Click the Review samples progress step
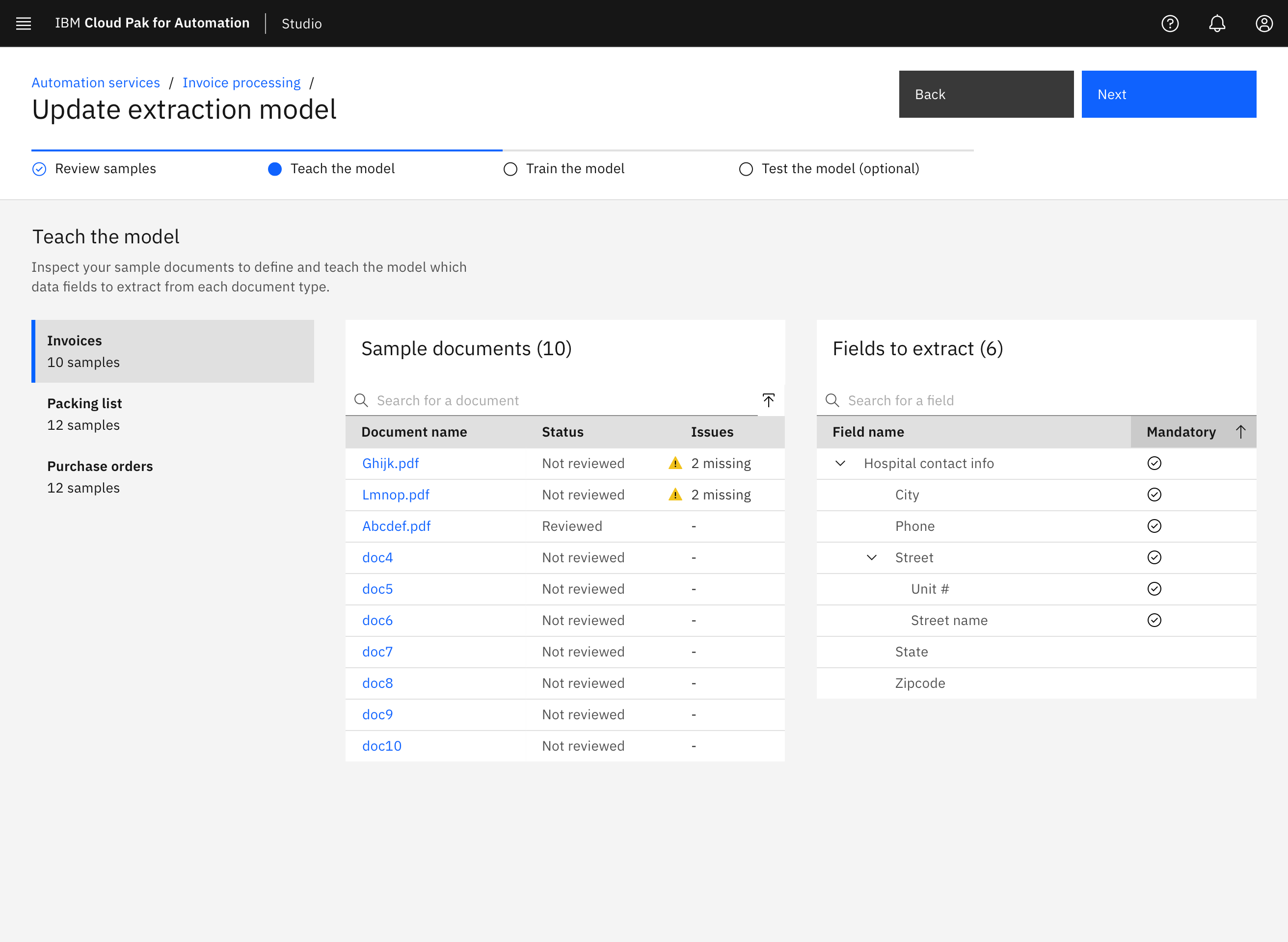1288x942 pixels. 105,169
